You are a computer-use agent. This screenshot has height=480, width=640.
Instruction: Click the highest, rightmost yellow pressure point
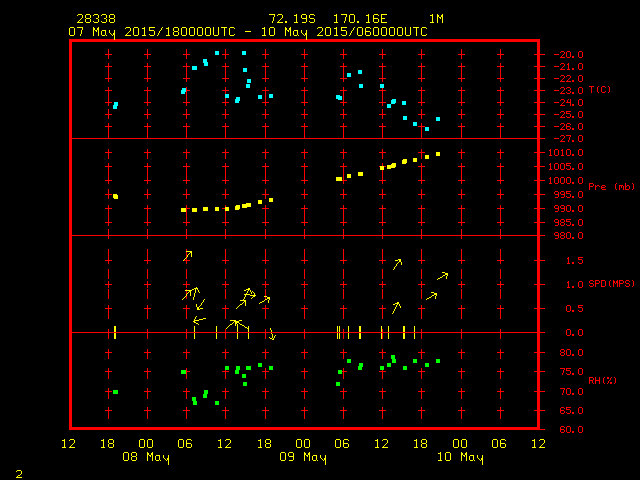(x=438, y=154)
